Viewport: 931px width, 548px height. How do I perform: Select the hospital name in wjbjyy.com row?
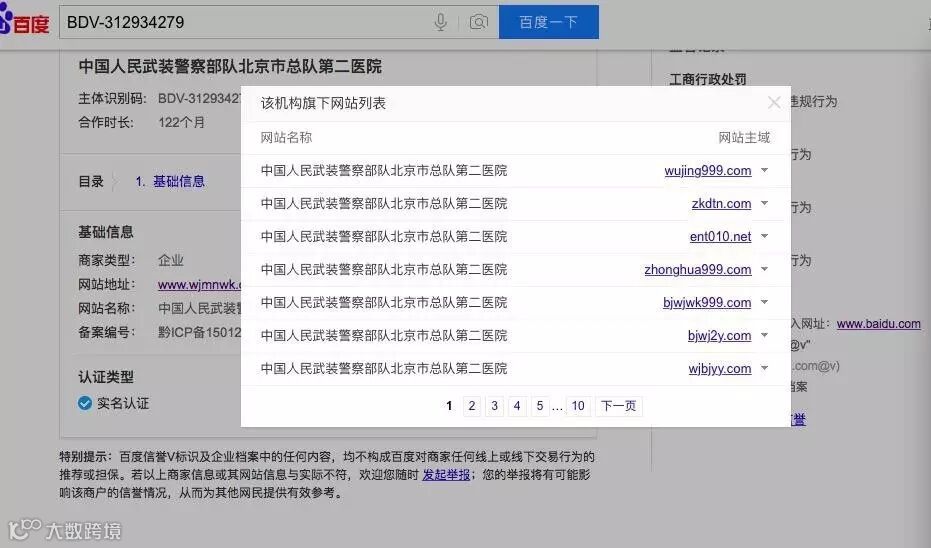tap(384, 369)
